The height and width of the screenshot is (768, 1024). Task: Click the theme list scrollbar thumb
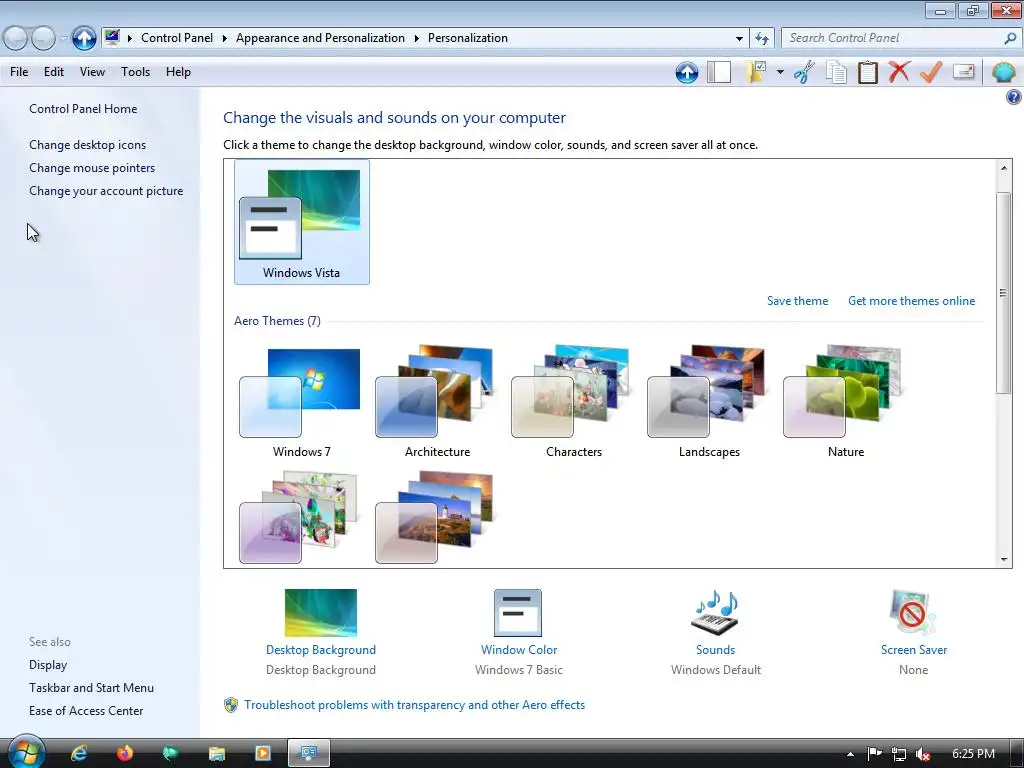pyautogui.click(x=1004, y=293)
